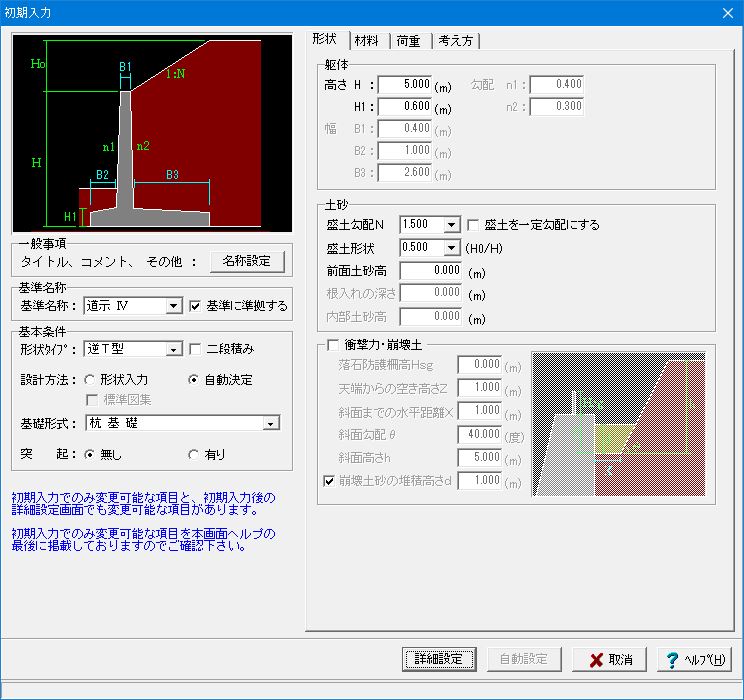Expand 基礎形式 dropdown showing 杭基礎
This screenshot has height=700, width=744.
(183, 423)
